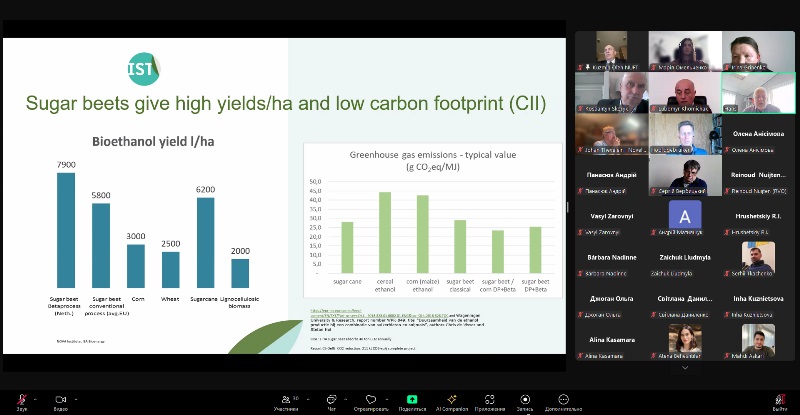Open the Участники participants panel
Image resolution: width=800 pixels, height=415 pixels.
point(286,402)
